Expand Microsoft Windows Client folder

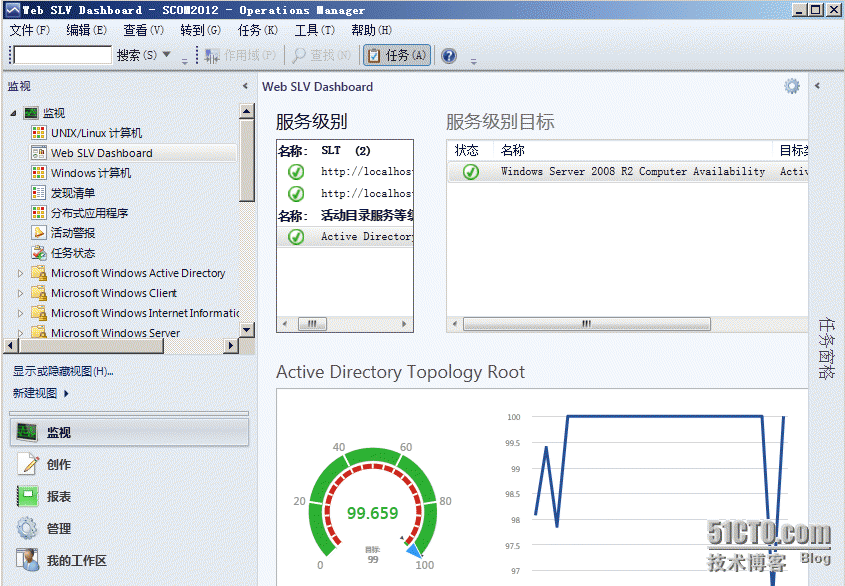click(x=20, y=293)
